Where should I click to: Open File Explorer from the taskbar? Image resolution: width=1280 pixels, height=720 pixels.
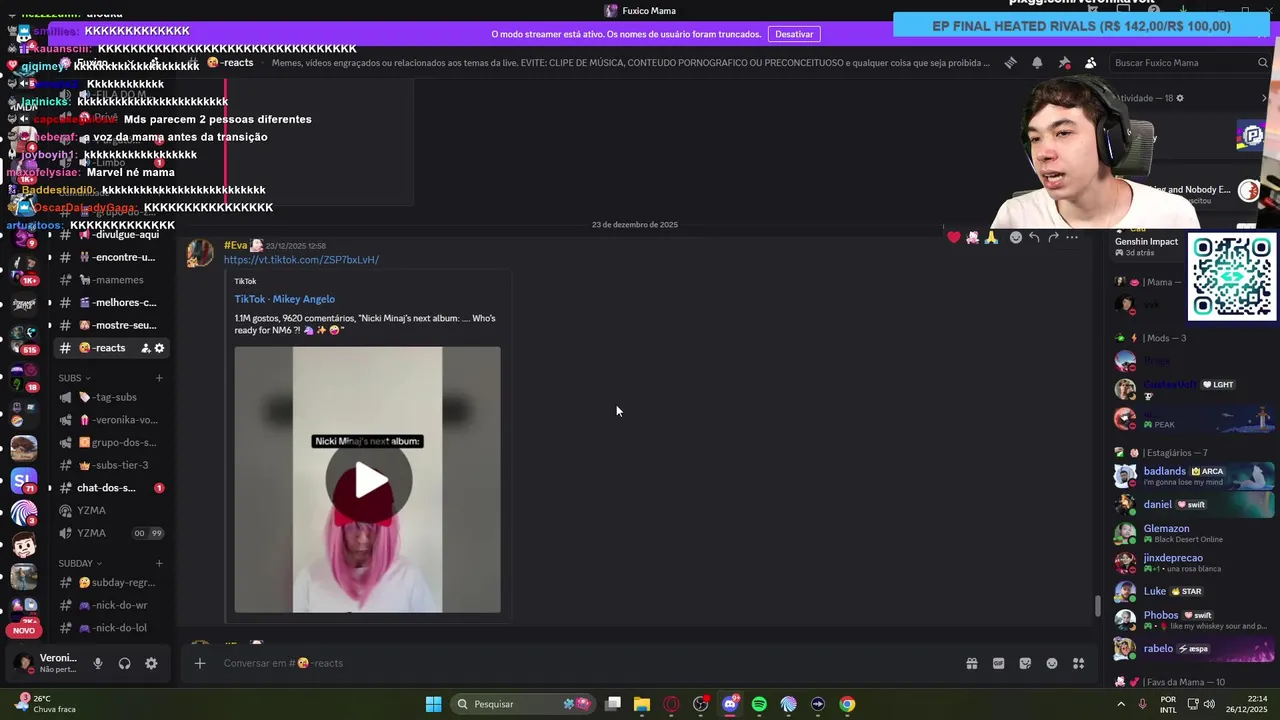[642, 704]
